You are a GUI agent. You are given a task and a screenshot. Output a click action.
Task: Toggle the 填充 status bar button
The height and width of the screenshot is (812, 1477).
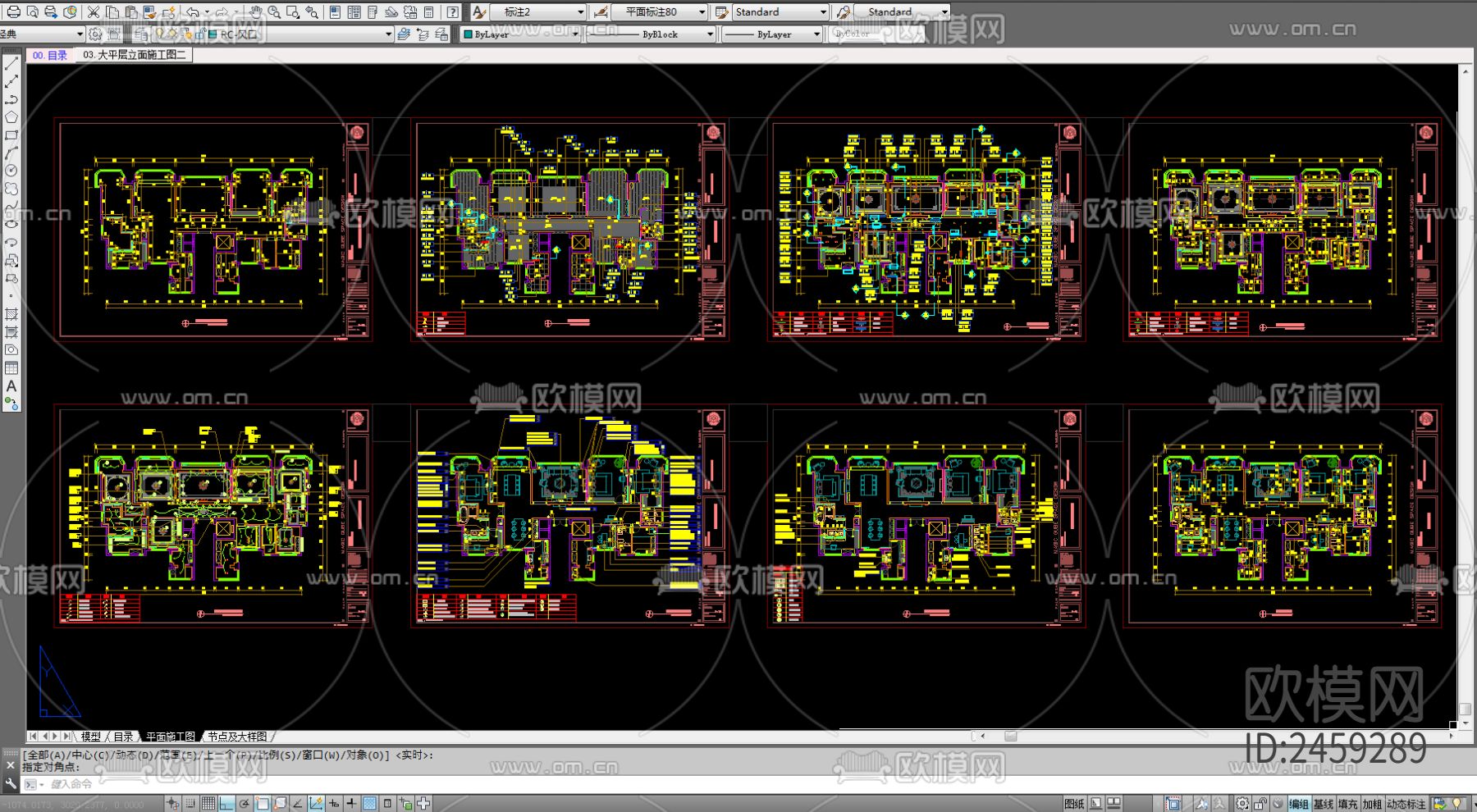coord(1348,804)
